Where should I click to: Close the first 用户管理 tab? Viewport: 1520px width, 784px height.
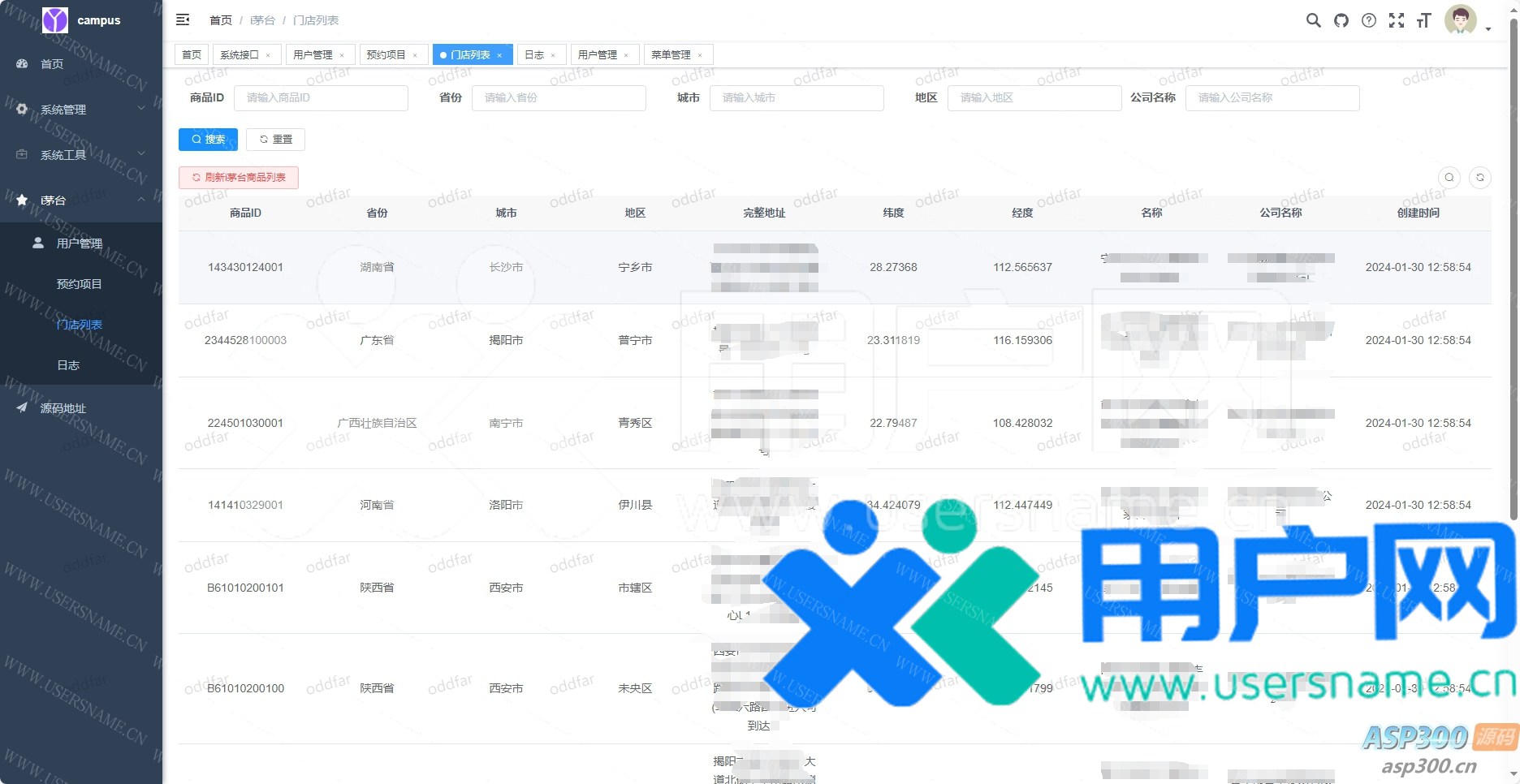[x=342, y=55]
